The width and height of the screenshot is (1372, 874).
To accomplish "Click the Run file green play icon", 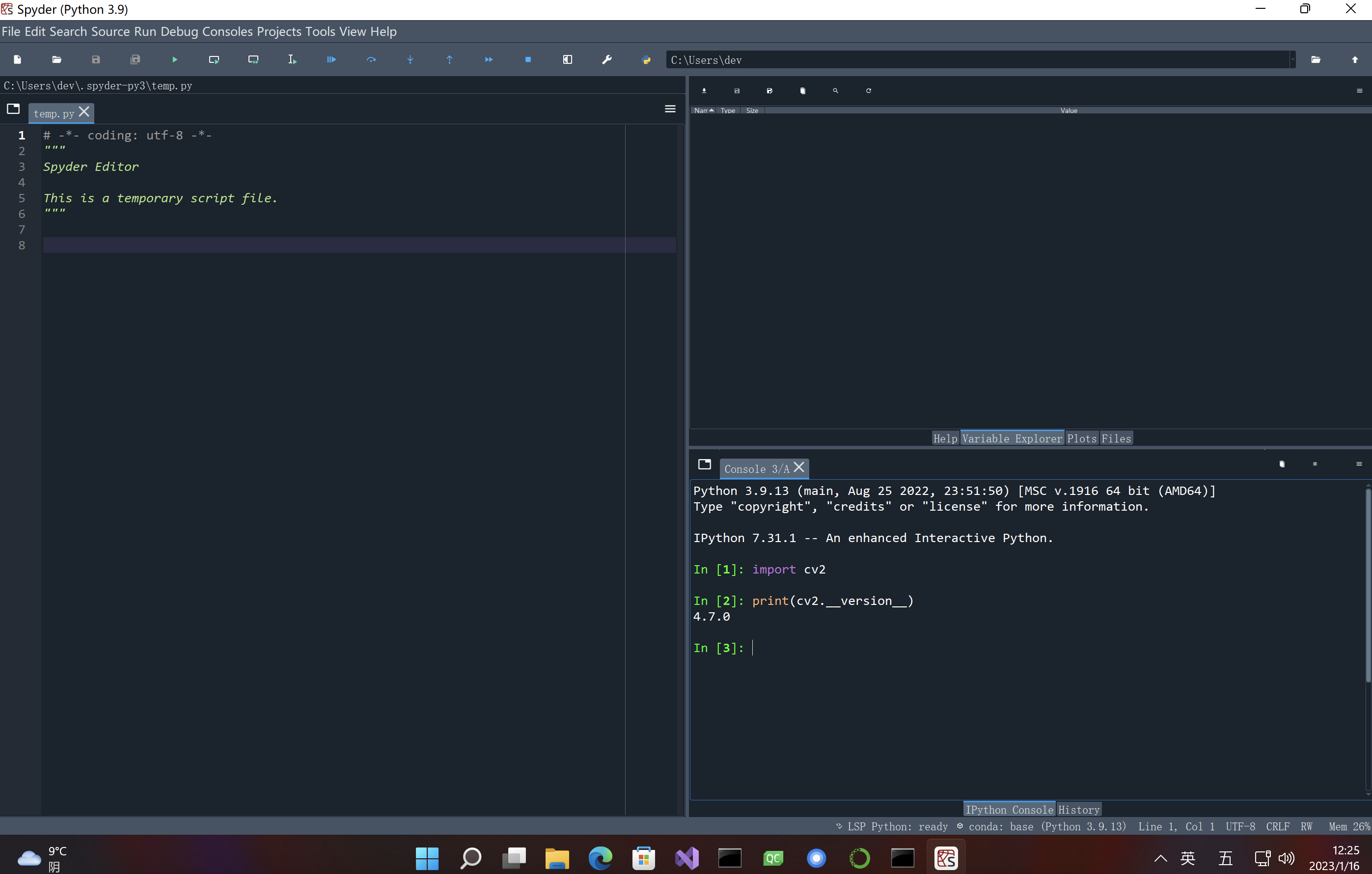I will 175,60.
